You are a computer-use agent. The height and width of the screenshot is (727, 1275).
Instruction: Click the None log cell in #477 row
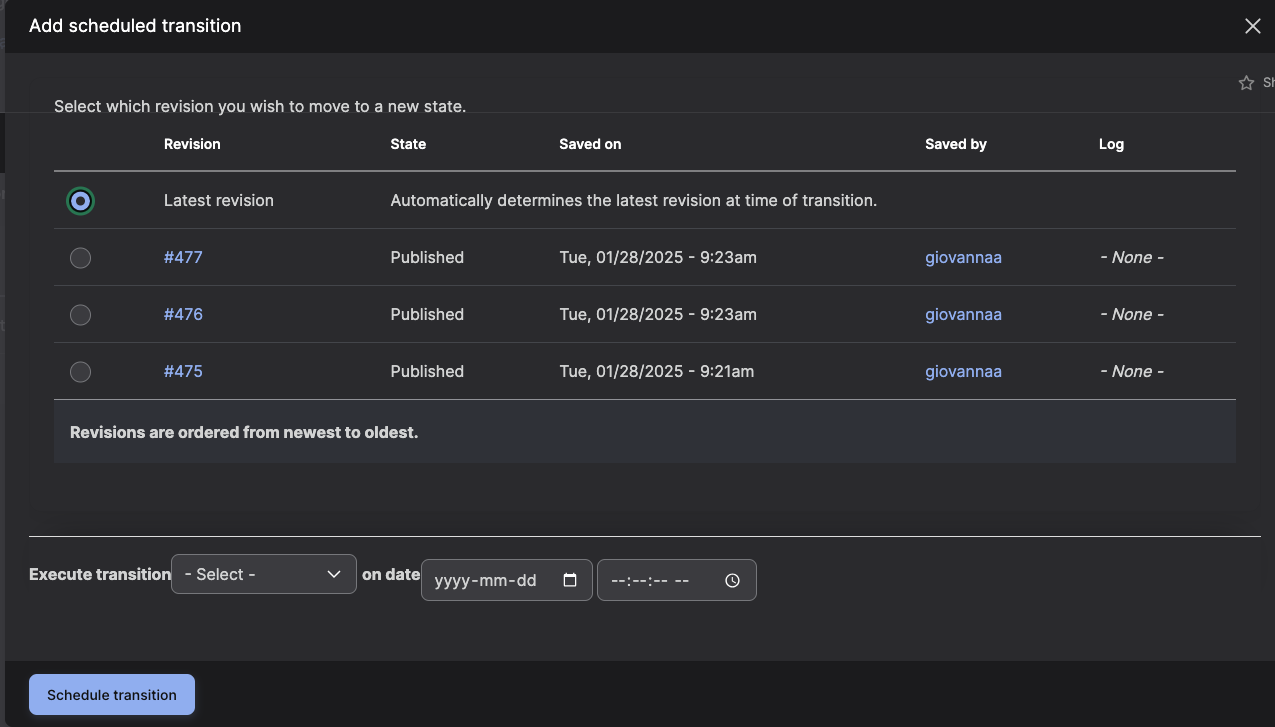click(1131, 257)
